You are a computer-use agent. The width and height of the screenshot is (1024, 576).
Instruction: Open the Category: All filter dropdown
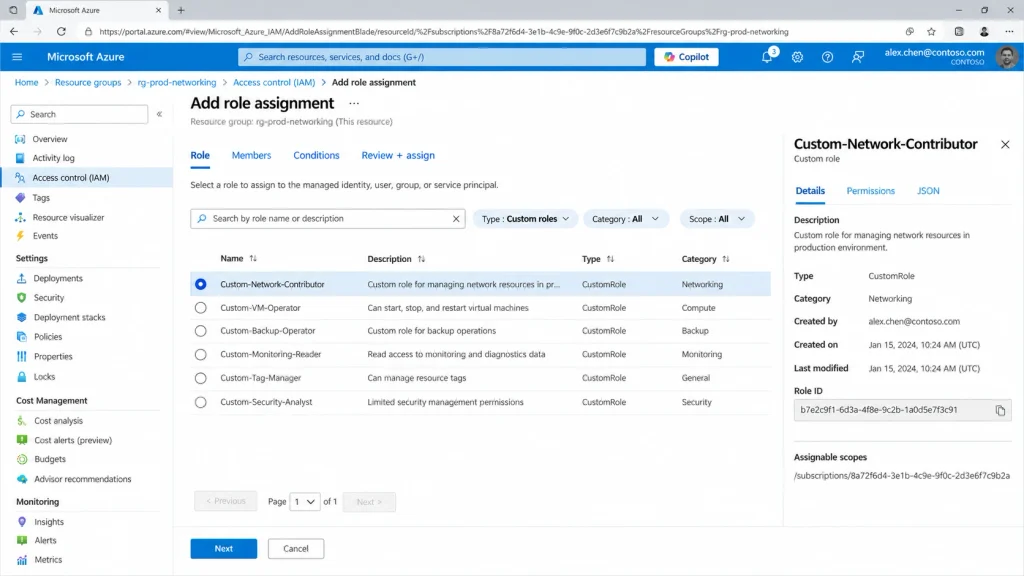coord(625,219)
